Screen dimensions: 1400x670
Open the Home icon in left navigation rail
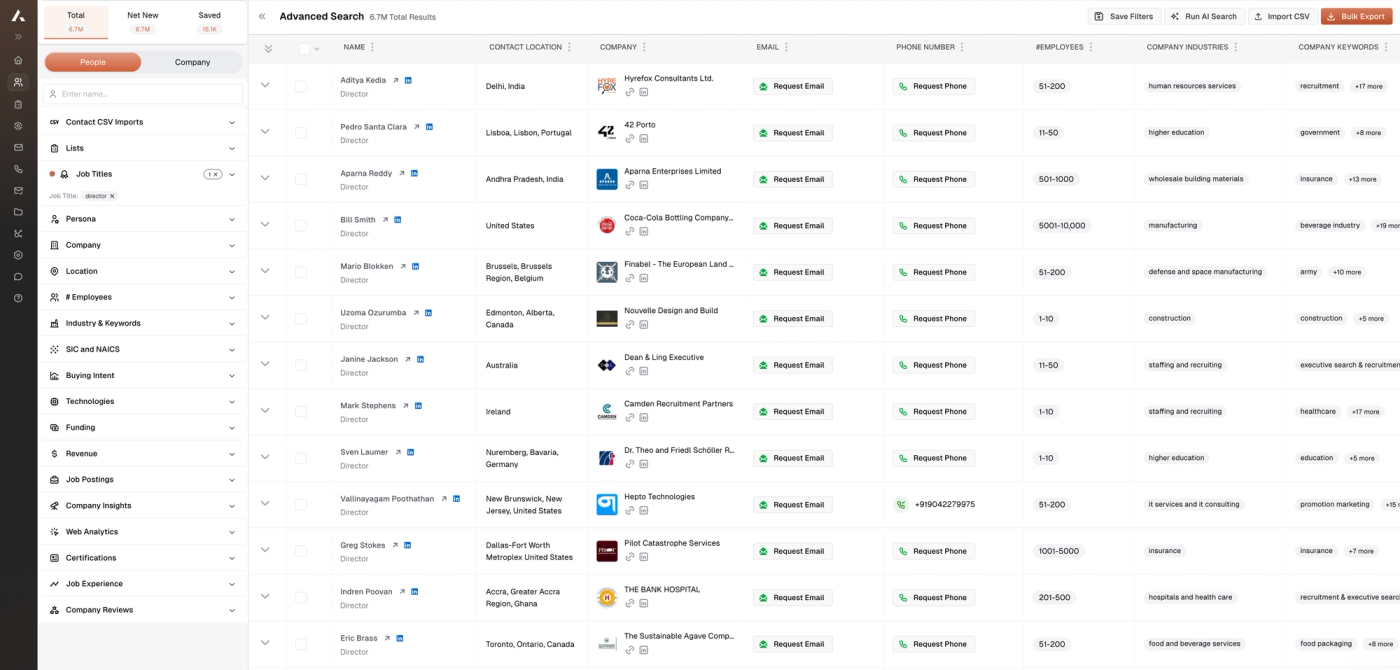click(18, 60)
